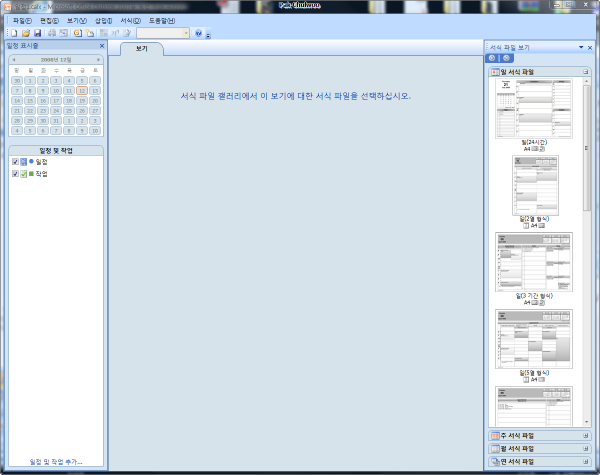Choose the 일(3 기간 형식) template thumbnail
The height and width of the screenshot is (475, 600).
pos(534,262)
